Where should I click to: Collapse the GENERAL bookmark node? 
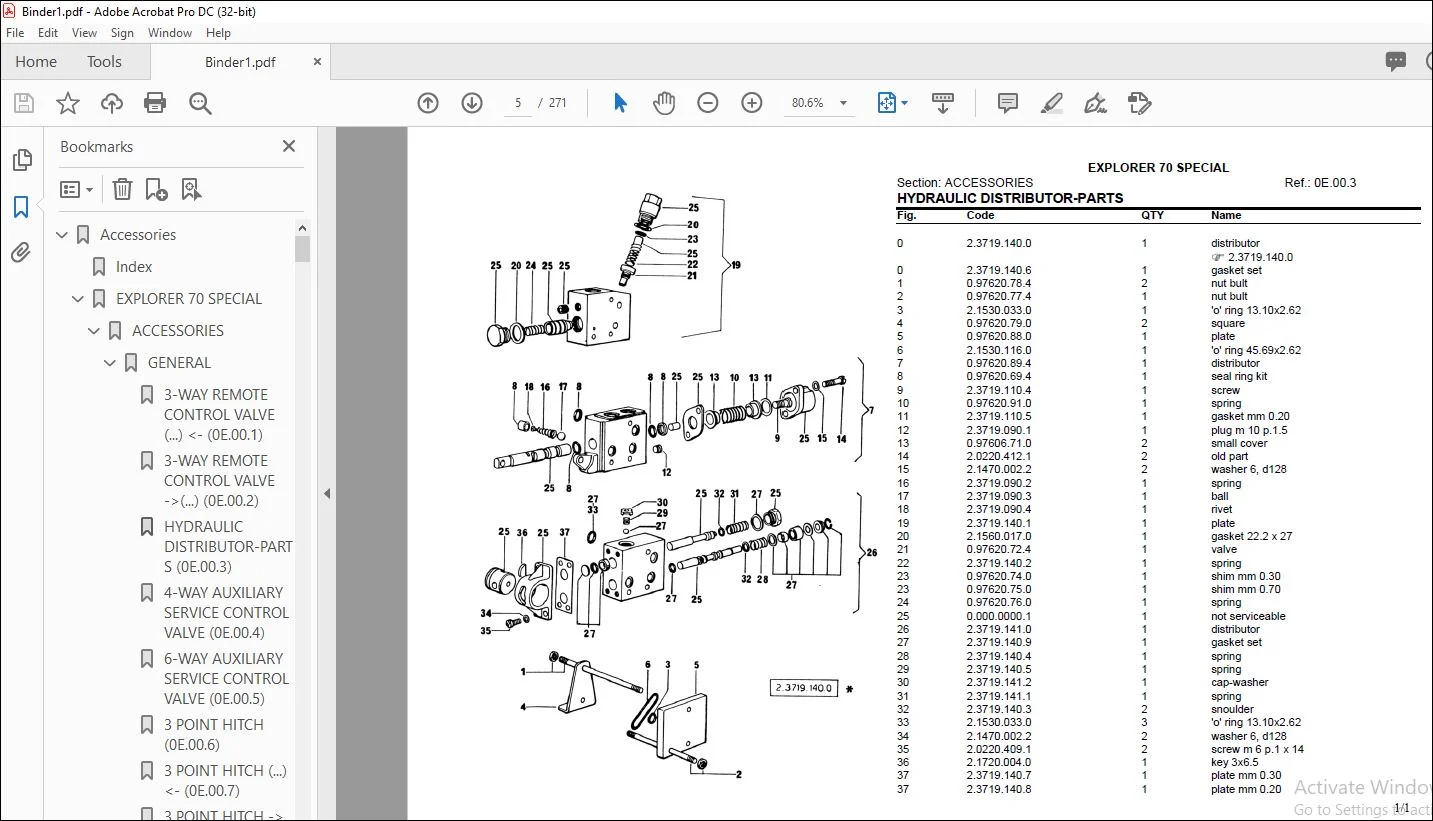(x=110, y=363)
